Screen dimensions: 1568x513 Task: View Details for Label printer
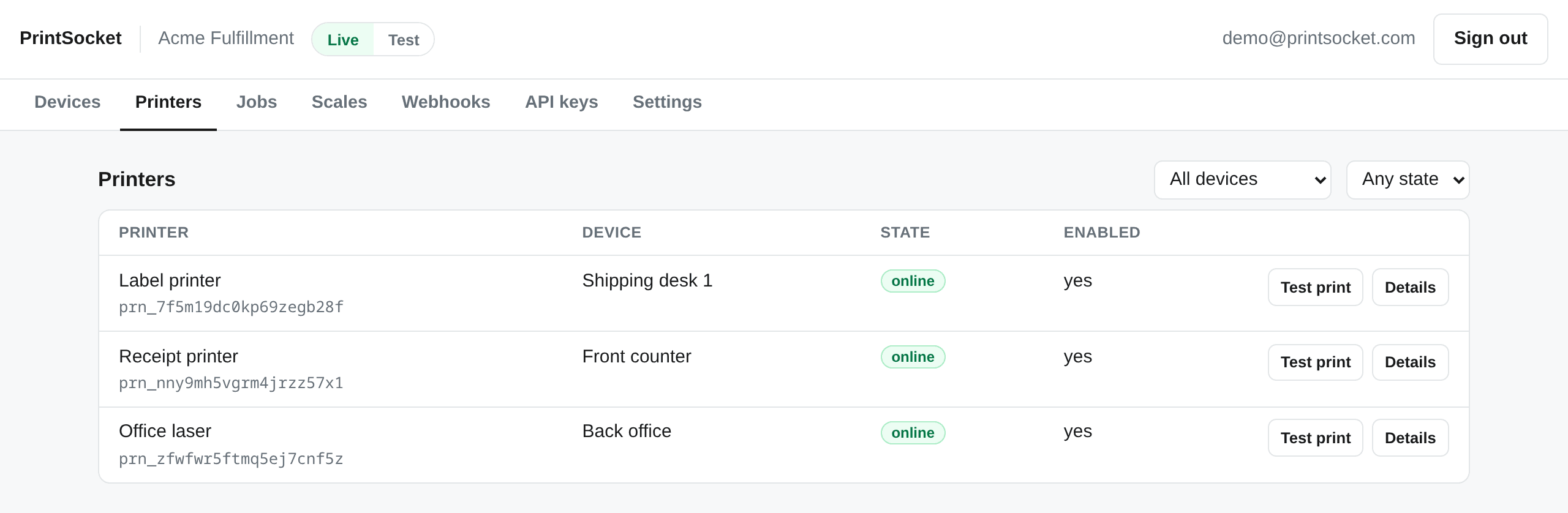[1410, 287]
